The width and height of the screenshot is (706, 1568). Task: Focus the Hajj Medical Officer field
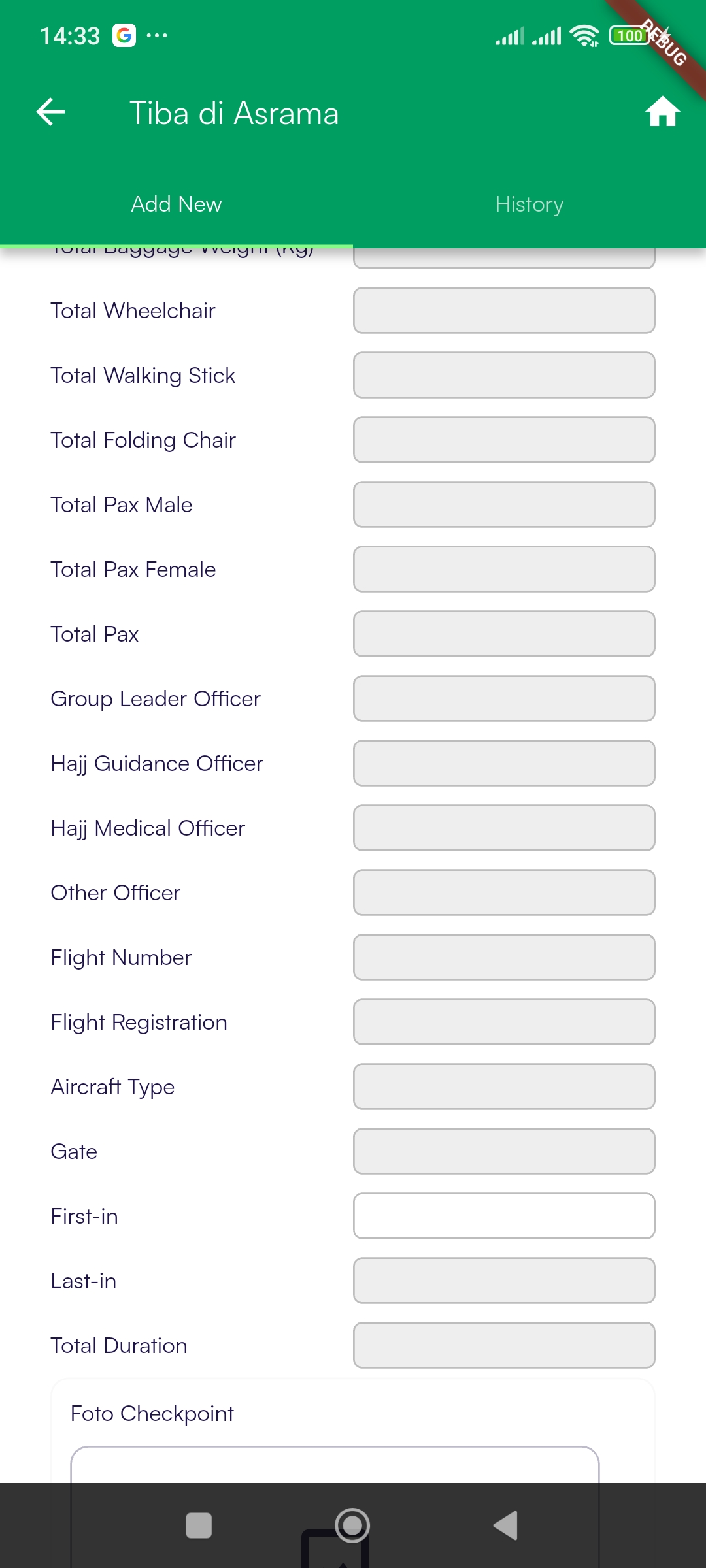click(504, 828)
